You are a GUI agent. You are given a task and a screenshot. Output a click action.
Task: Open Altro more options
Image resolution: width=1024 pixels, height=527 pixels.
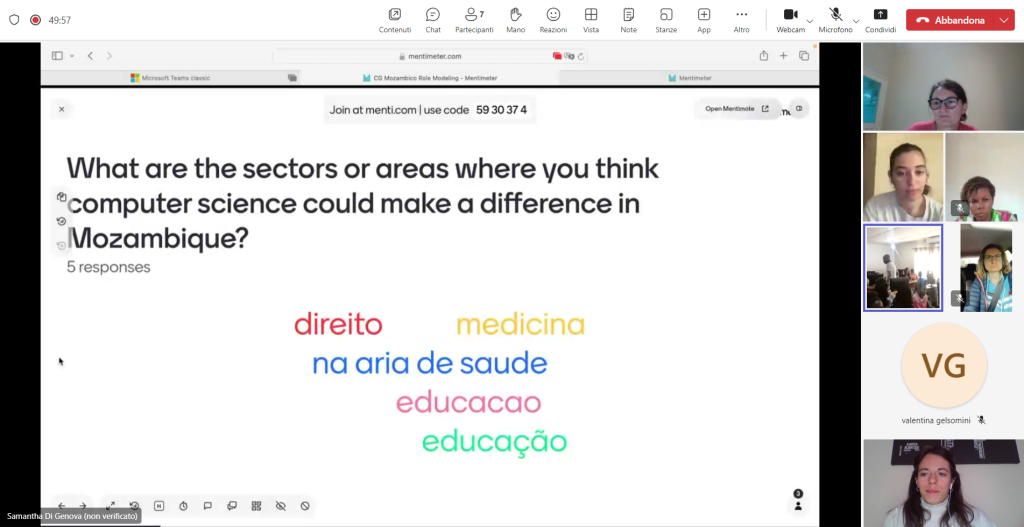[741, 20]
